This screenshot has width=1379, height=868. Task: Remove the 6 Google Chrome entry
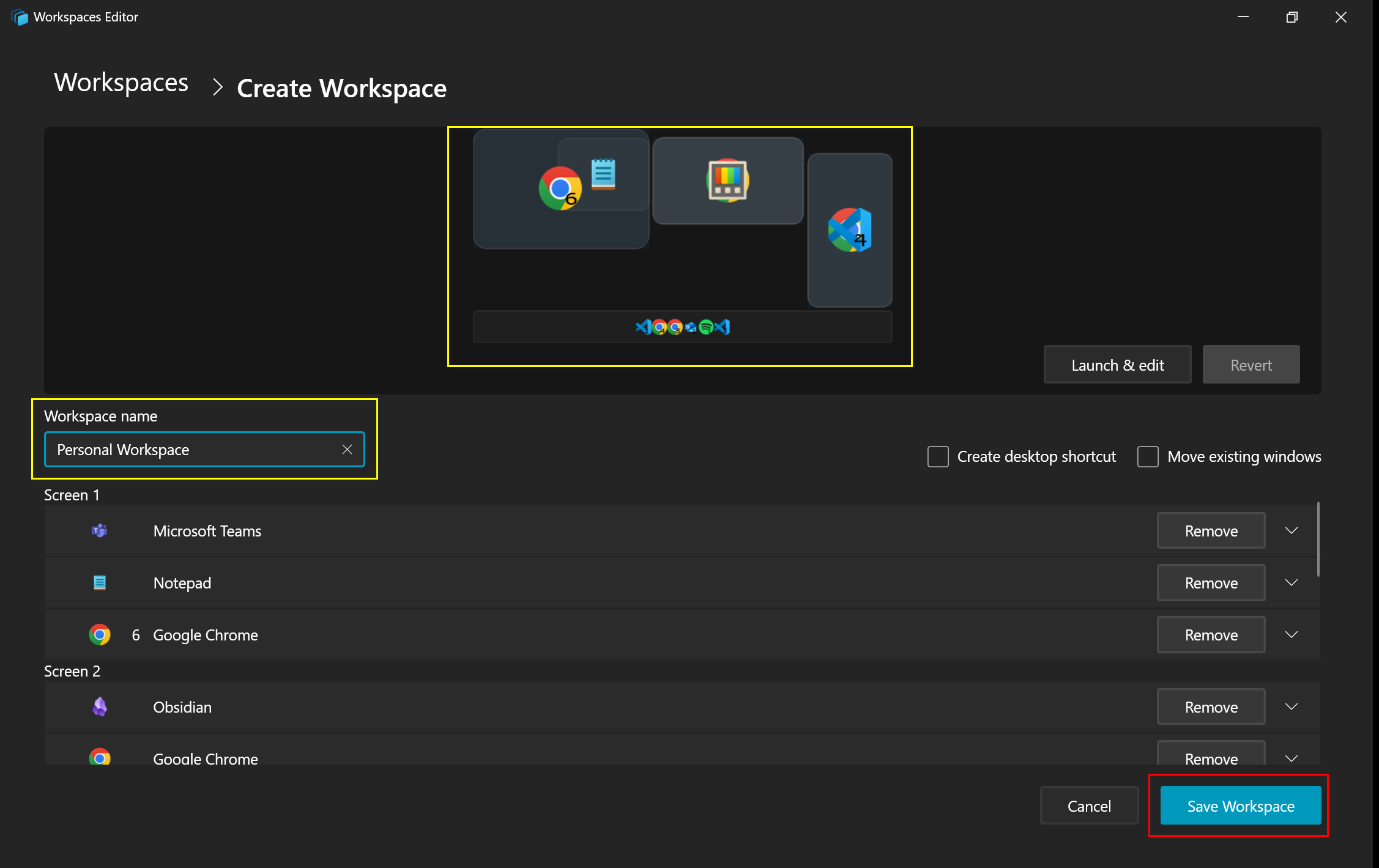coord(1211,634)
